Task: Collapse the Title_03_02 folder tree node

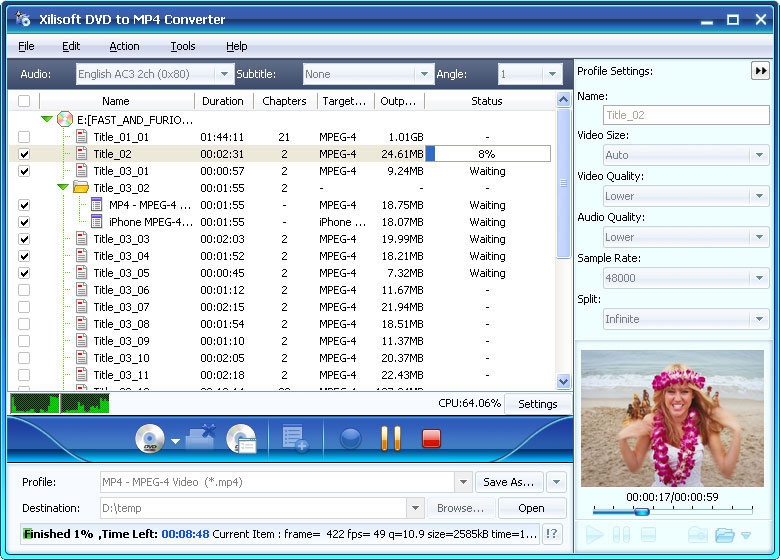Action: tap(63, 188)
